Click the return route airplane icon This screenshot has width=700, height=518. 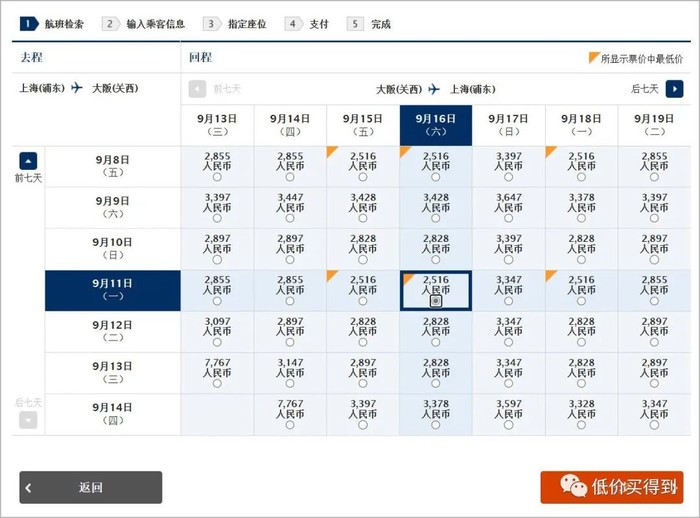coord(434,89)
